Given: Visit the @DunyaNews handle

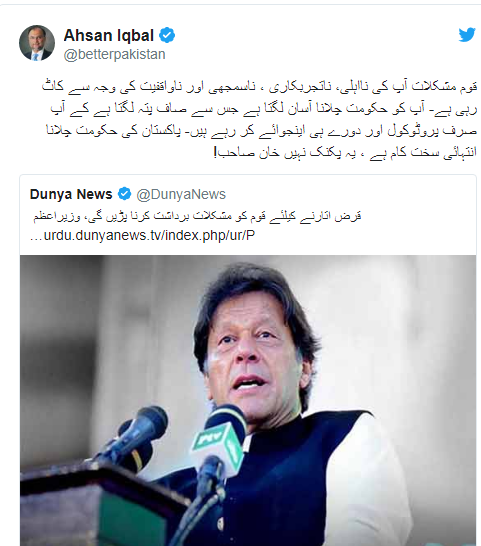Looking at the screenshot, I should 181,194.
